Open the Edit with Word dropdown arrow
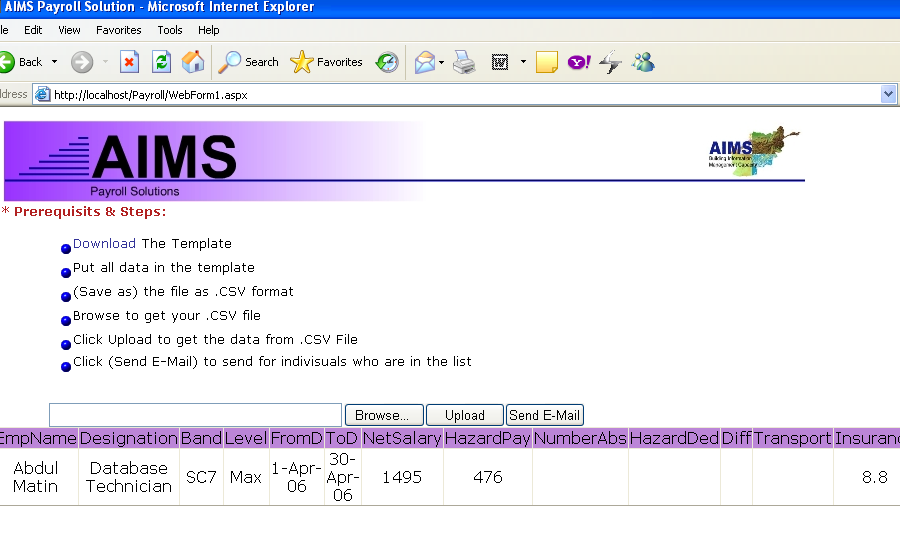 pyautogui.click(x=523, y=61)
